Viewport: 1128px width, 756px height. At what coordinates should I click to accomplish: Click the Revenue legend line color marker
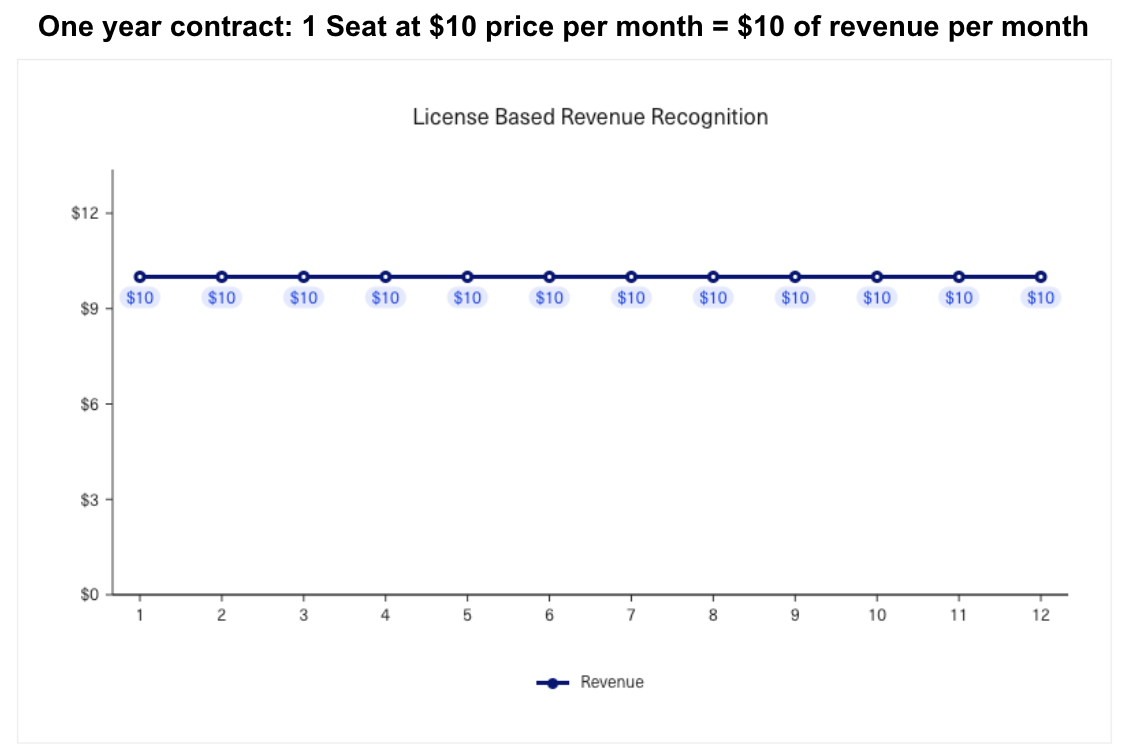pyautogui.click(x=553, y=682)
